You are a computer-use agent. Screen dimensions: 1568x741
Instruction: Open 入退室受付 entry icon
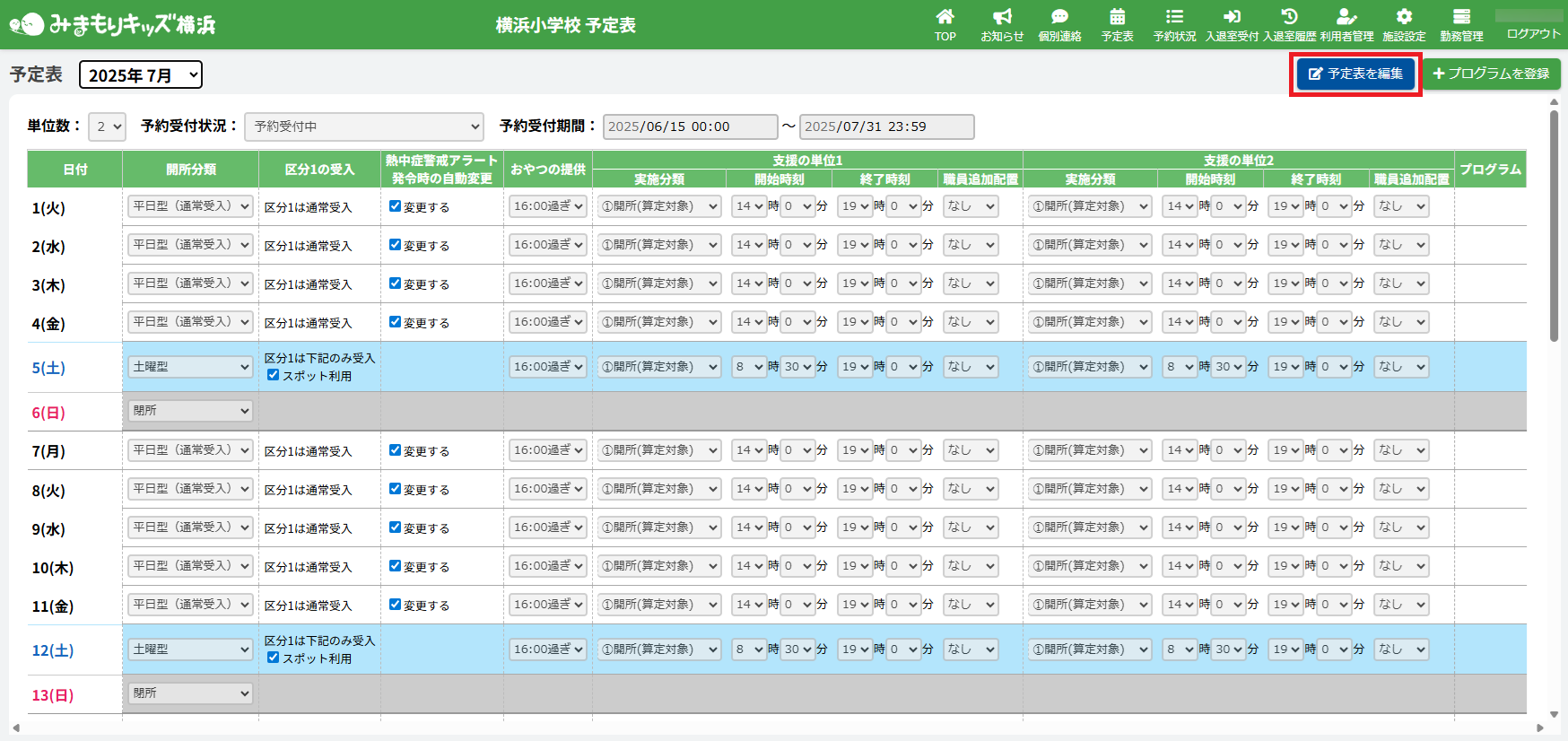[x=1232, y=17]
